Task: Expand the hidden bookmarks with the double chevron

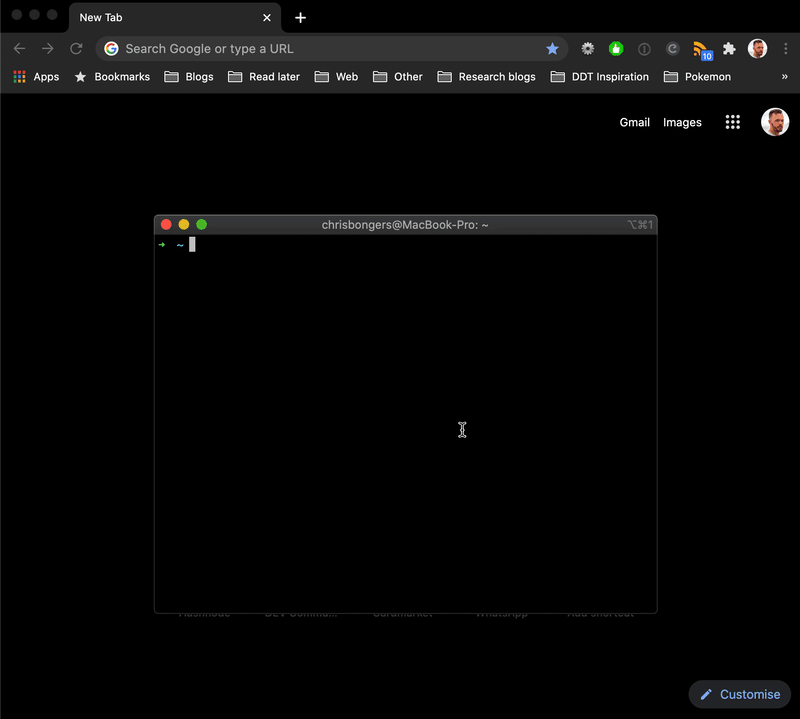Action: (x=785, y=76)
